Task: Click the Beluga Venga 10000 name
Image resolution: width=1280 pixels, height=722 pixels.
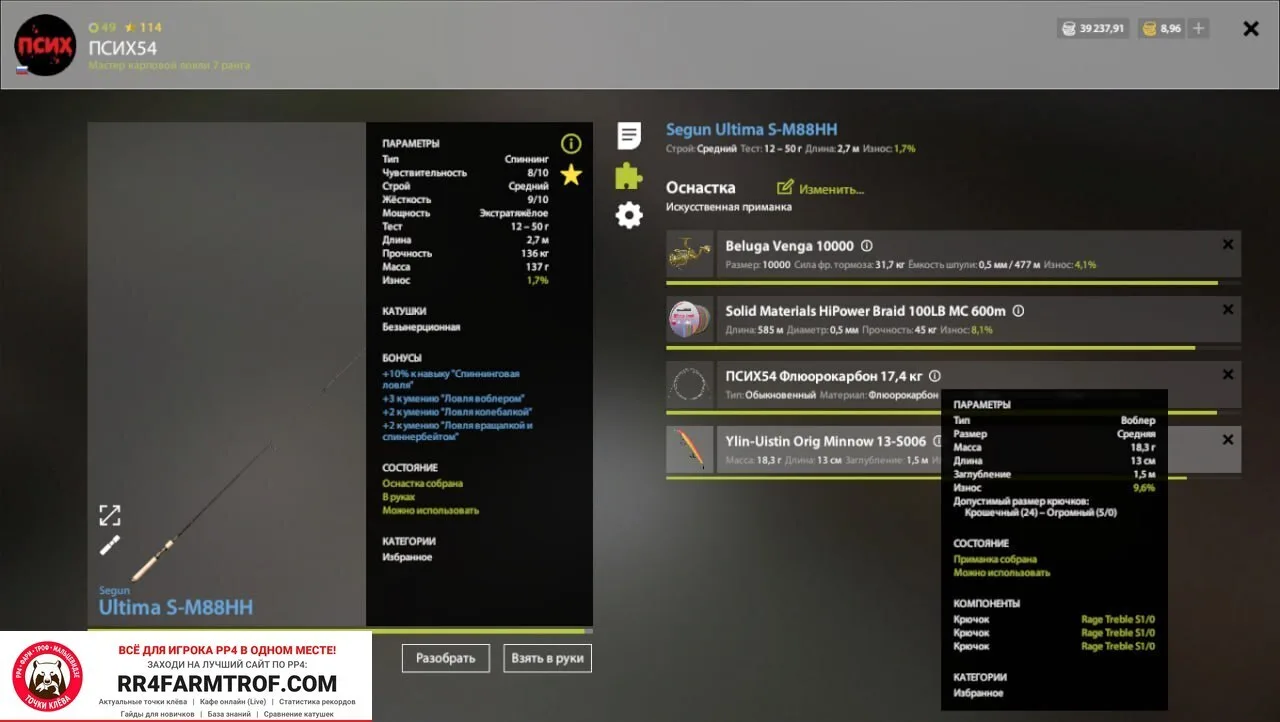Action: pos(790,246)
